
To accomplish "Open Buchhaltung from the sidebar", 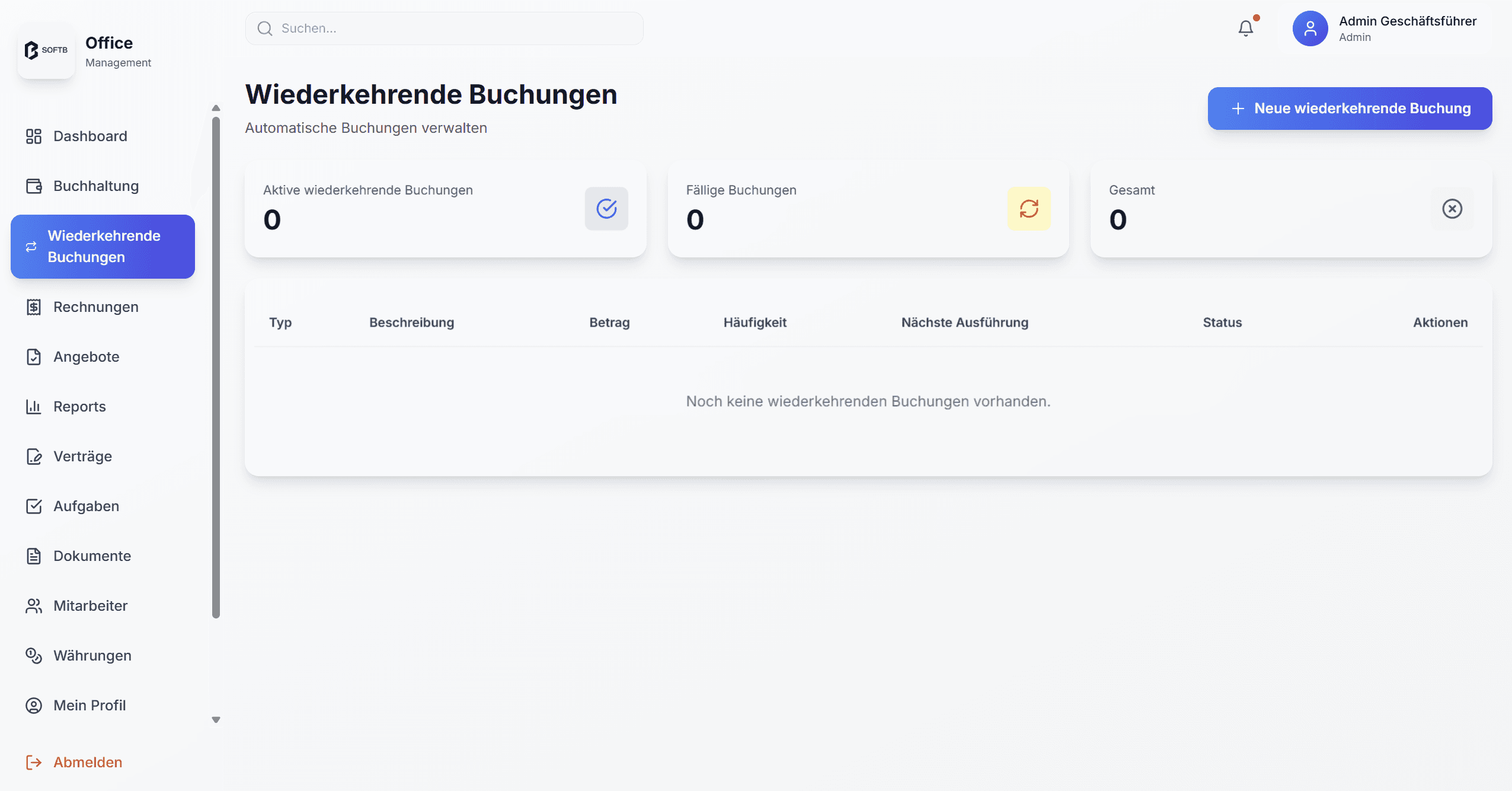I will coord(96,186).
